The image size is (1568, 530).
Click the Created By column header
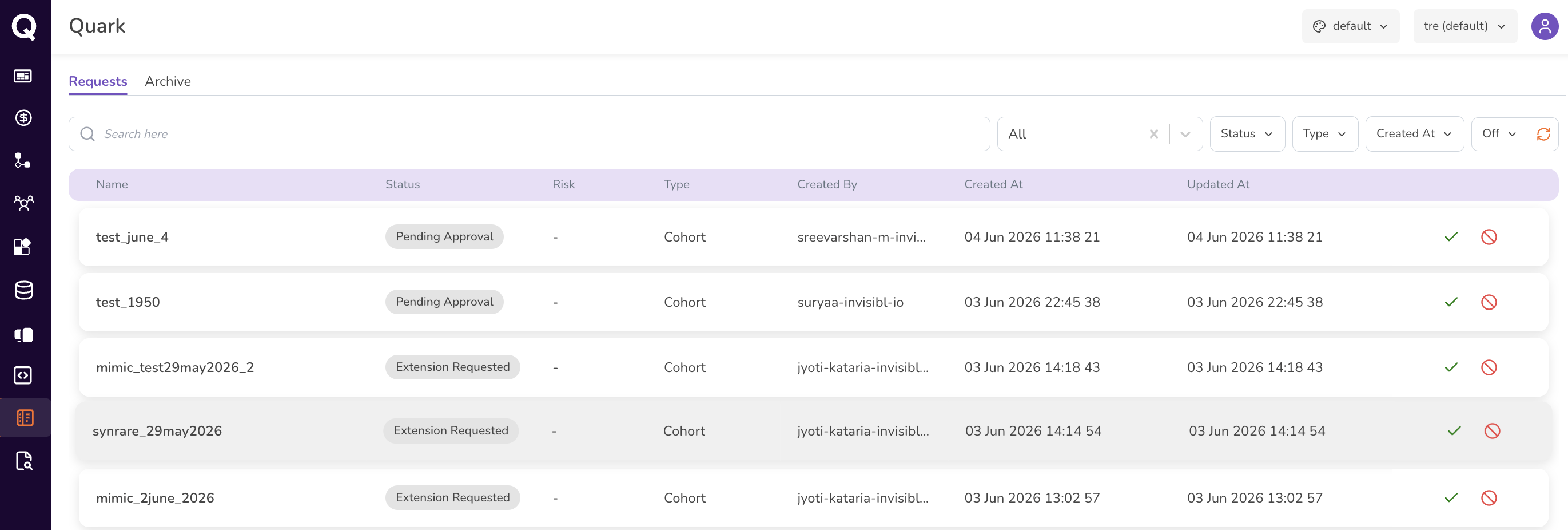pos(827,185)
